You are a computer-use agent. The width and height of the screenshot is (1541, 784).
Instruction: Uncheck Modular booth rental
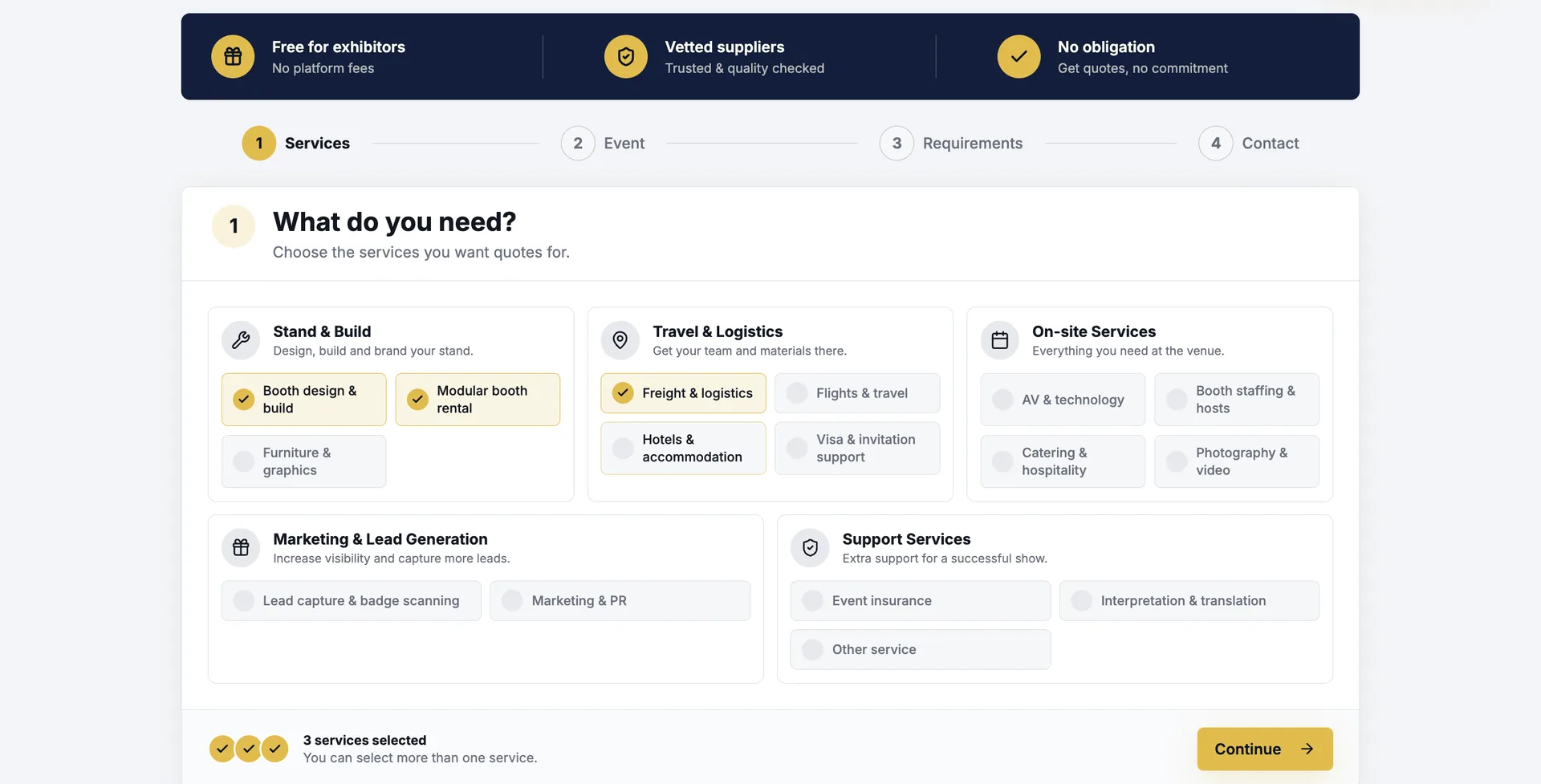[478, 400]
